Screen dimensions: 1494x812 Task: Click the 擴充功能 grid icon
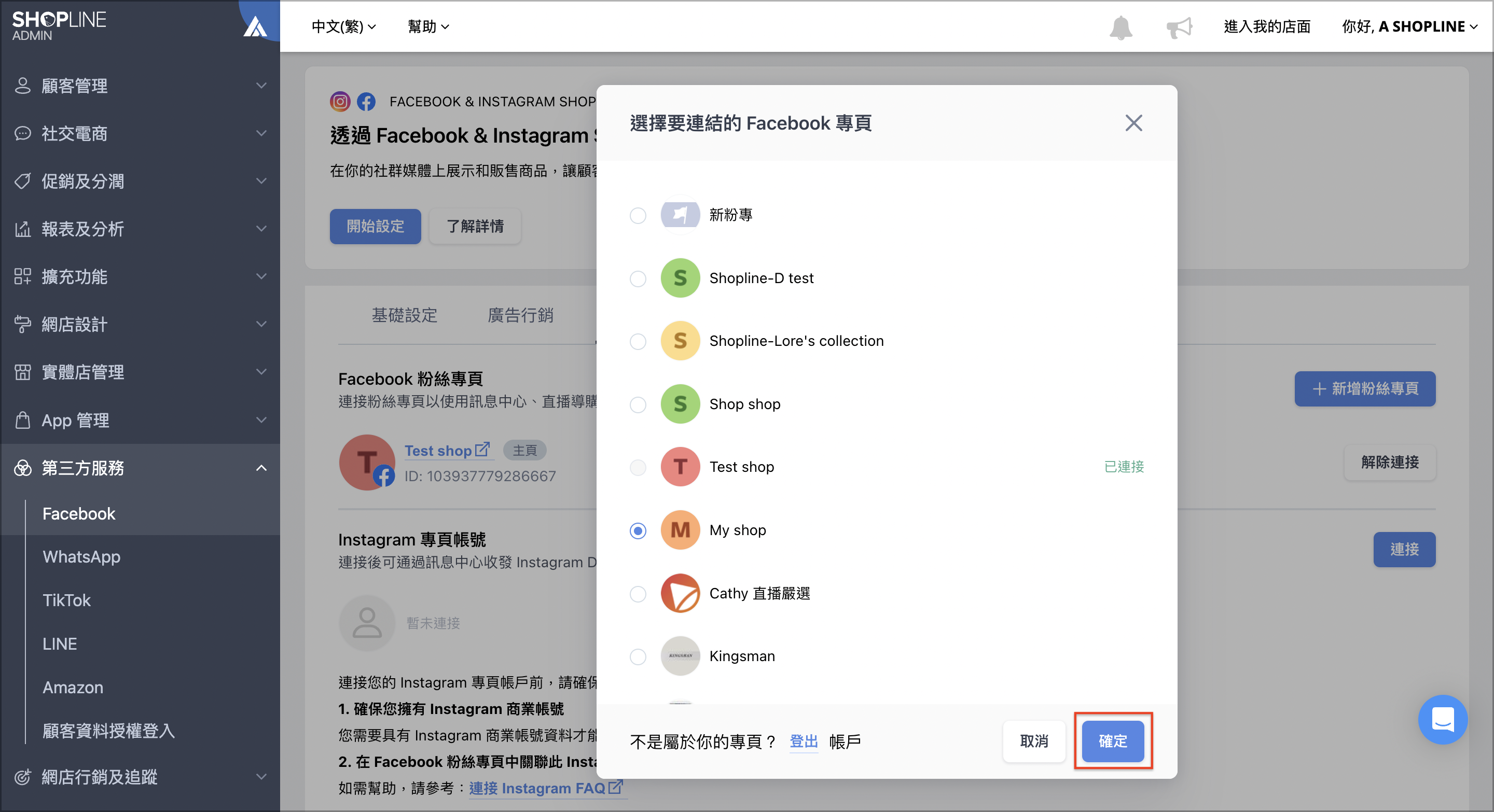click(23, 276)
